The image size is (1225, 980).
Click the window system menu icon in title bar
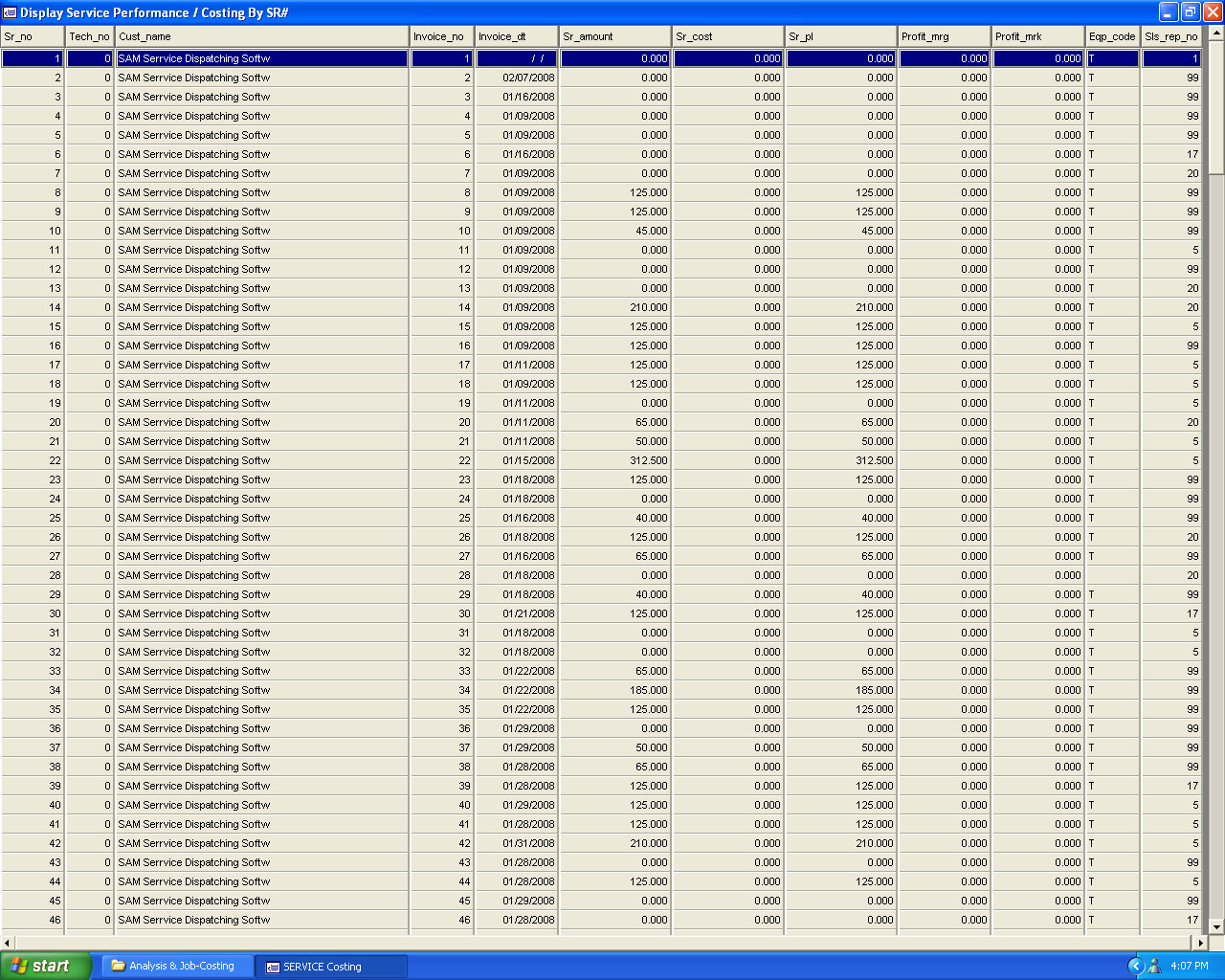click(11, 12)
